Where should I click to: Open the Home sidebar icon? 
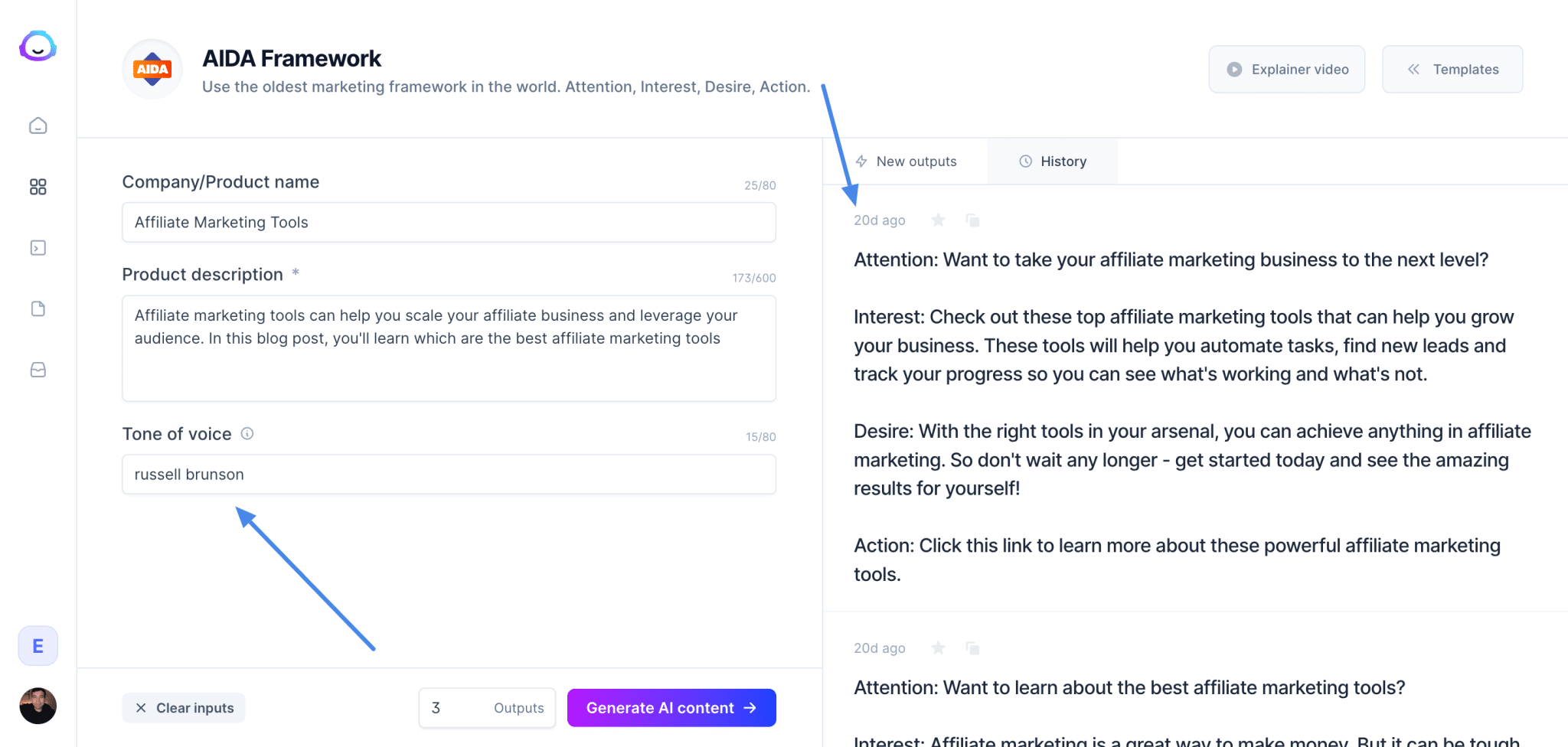point(38,126)
